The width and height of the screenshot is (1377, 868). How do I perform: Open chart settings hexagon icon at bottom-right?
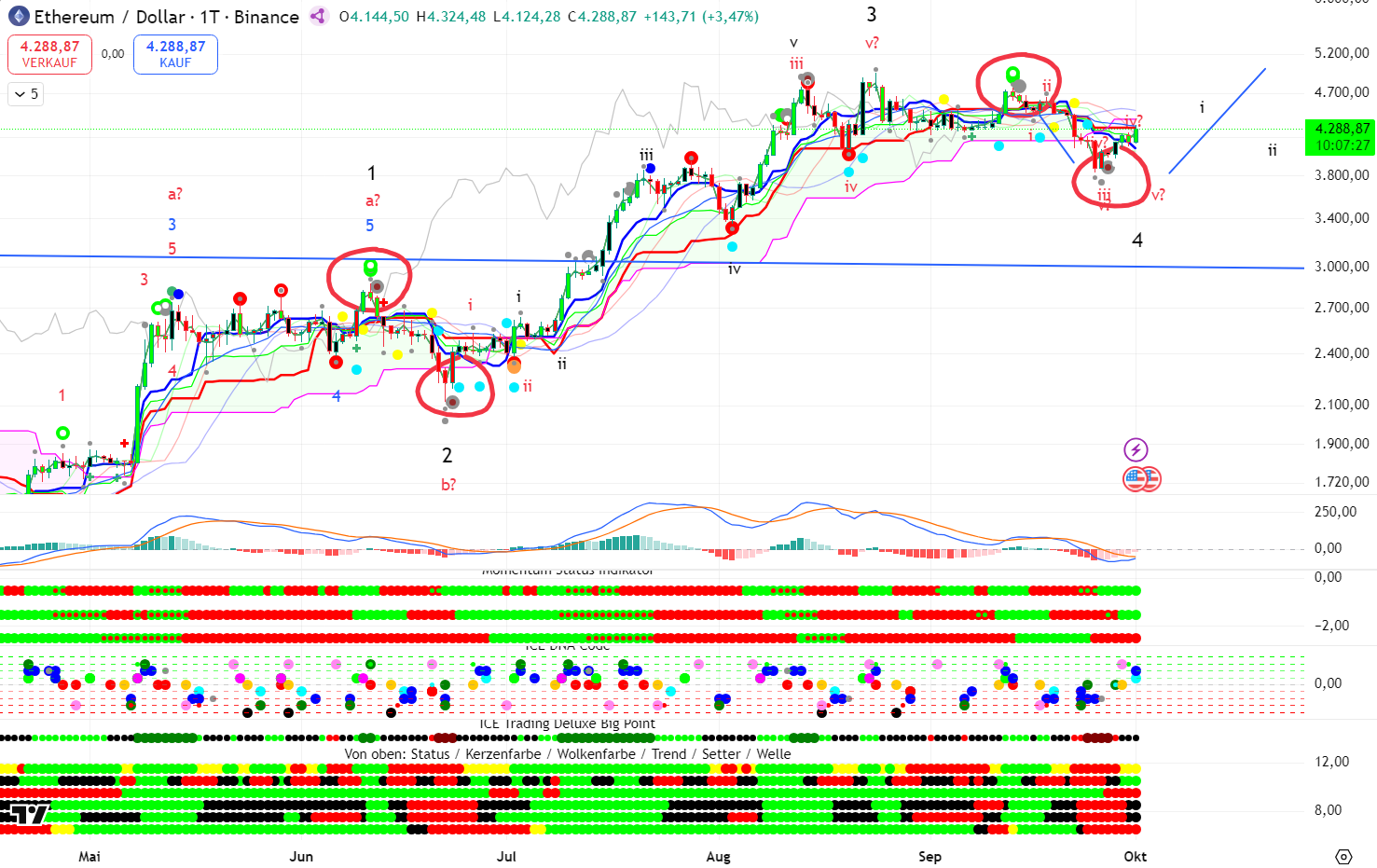1343,856
